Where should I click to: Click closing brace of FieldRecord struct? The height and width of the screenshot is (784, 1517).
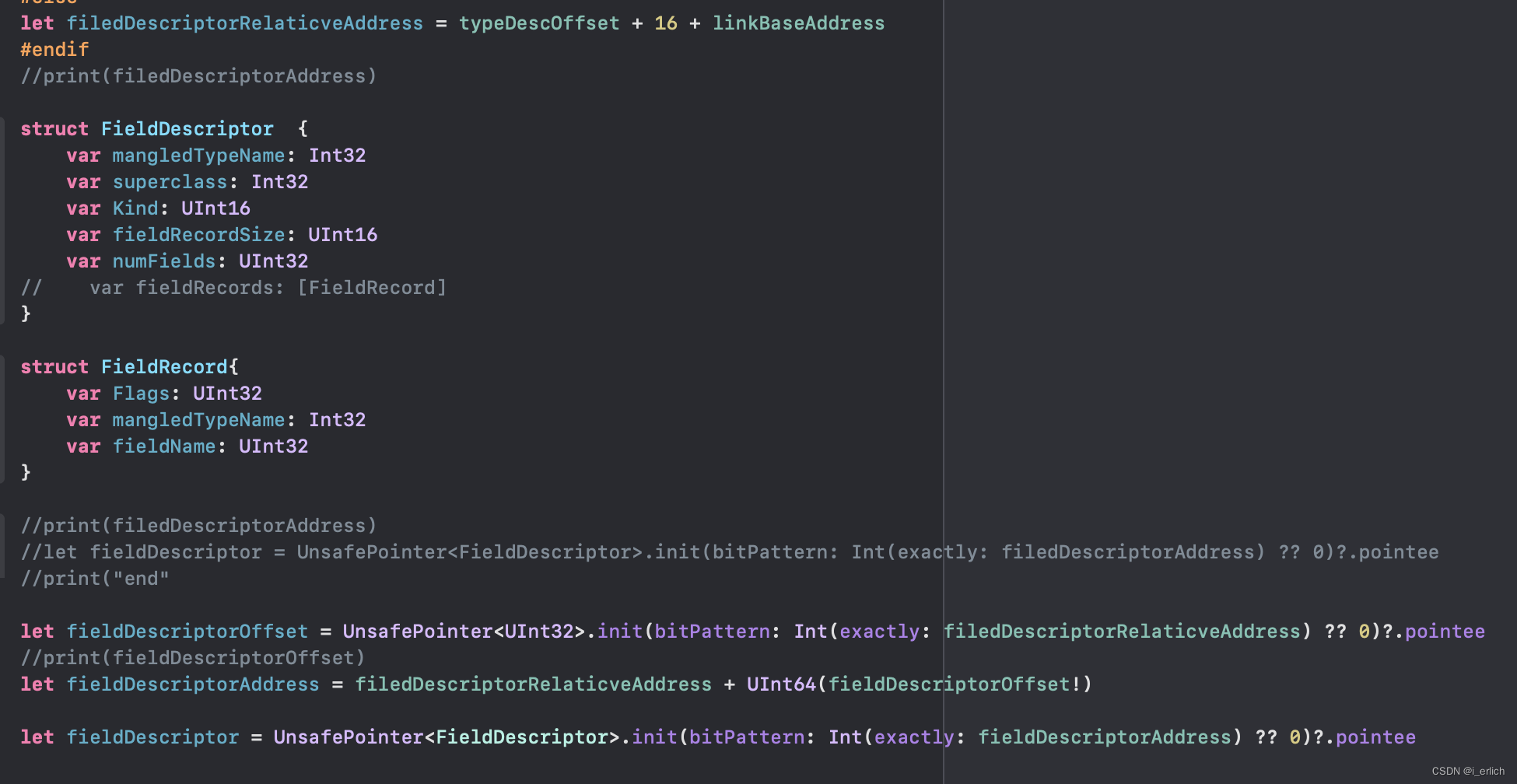26,472
